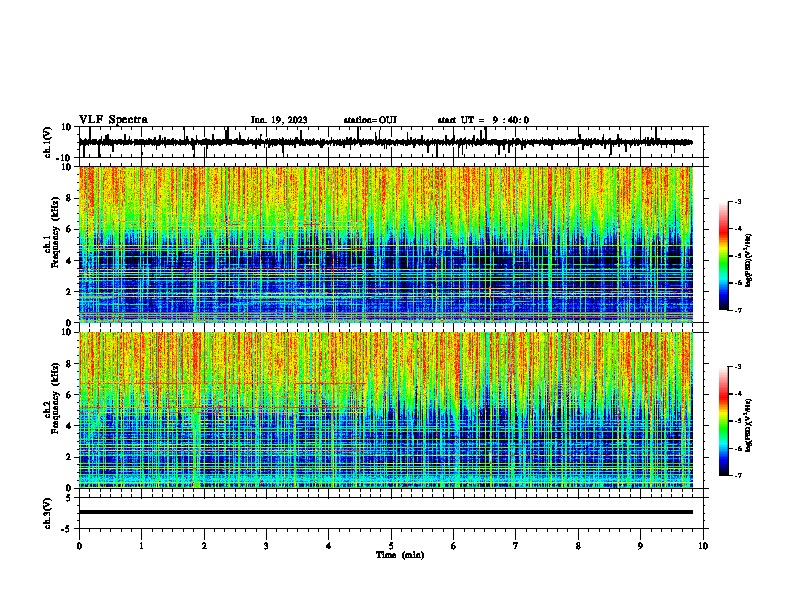Click the "10" kHz tick on ch.2 frequency axis
This screenshot has width=792, height=612.
[x=67, y=332]
